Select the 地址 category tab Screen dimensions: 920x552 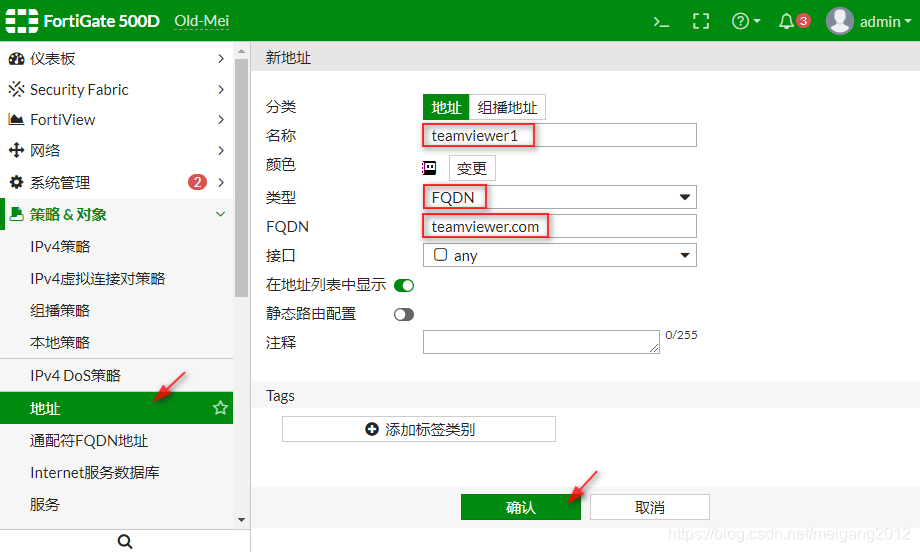click(x=446, y=107)
